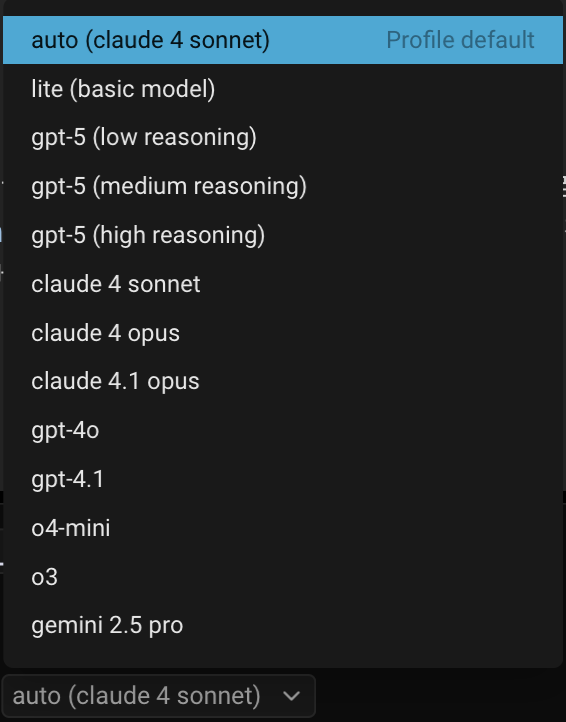This screenshot has height=722, width=566.
Task: Click the small plus-like mark at left edge
Action: coord(1,274)
